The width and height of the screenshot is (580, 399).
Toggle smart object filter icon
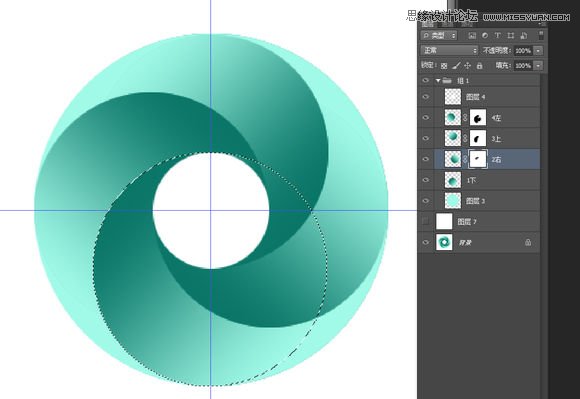523,35
